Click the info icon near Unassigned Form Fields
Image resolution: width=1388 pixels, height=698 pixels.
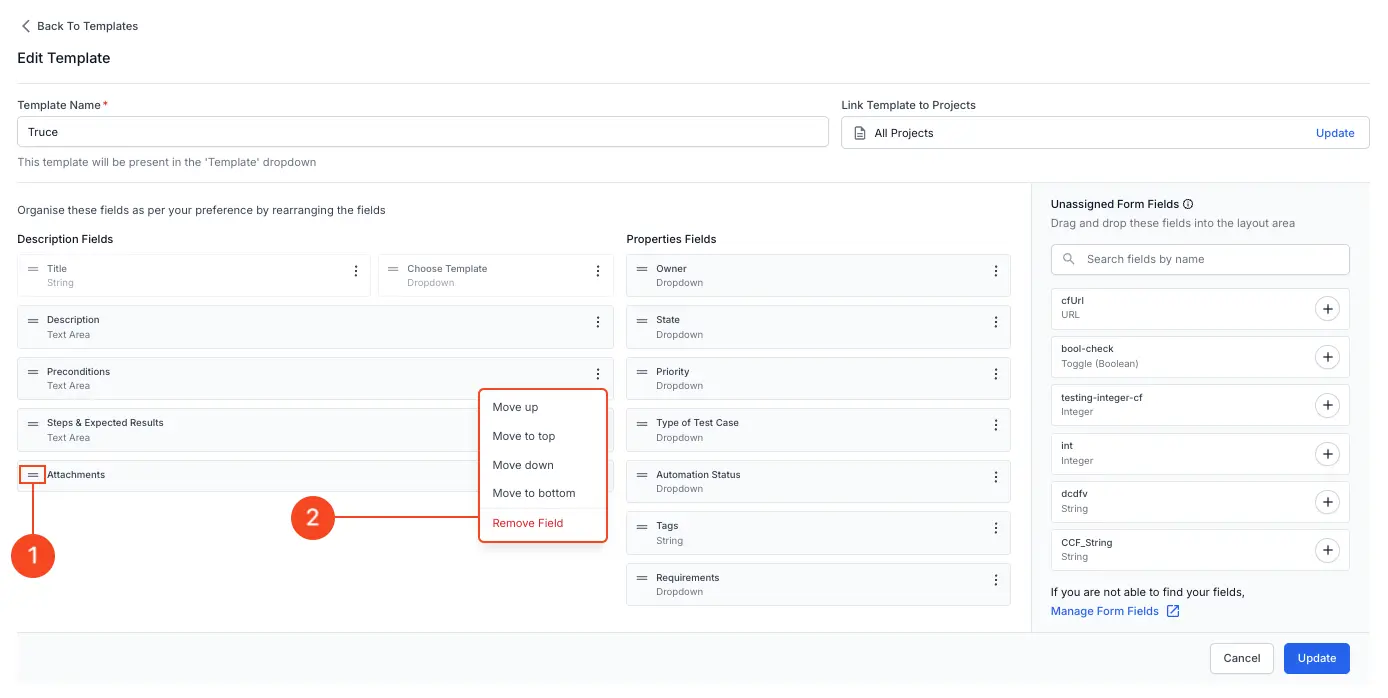1188,204
